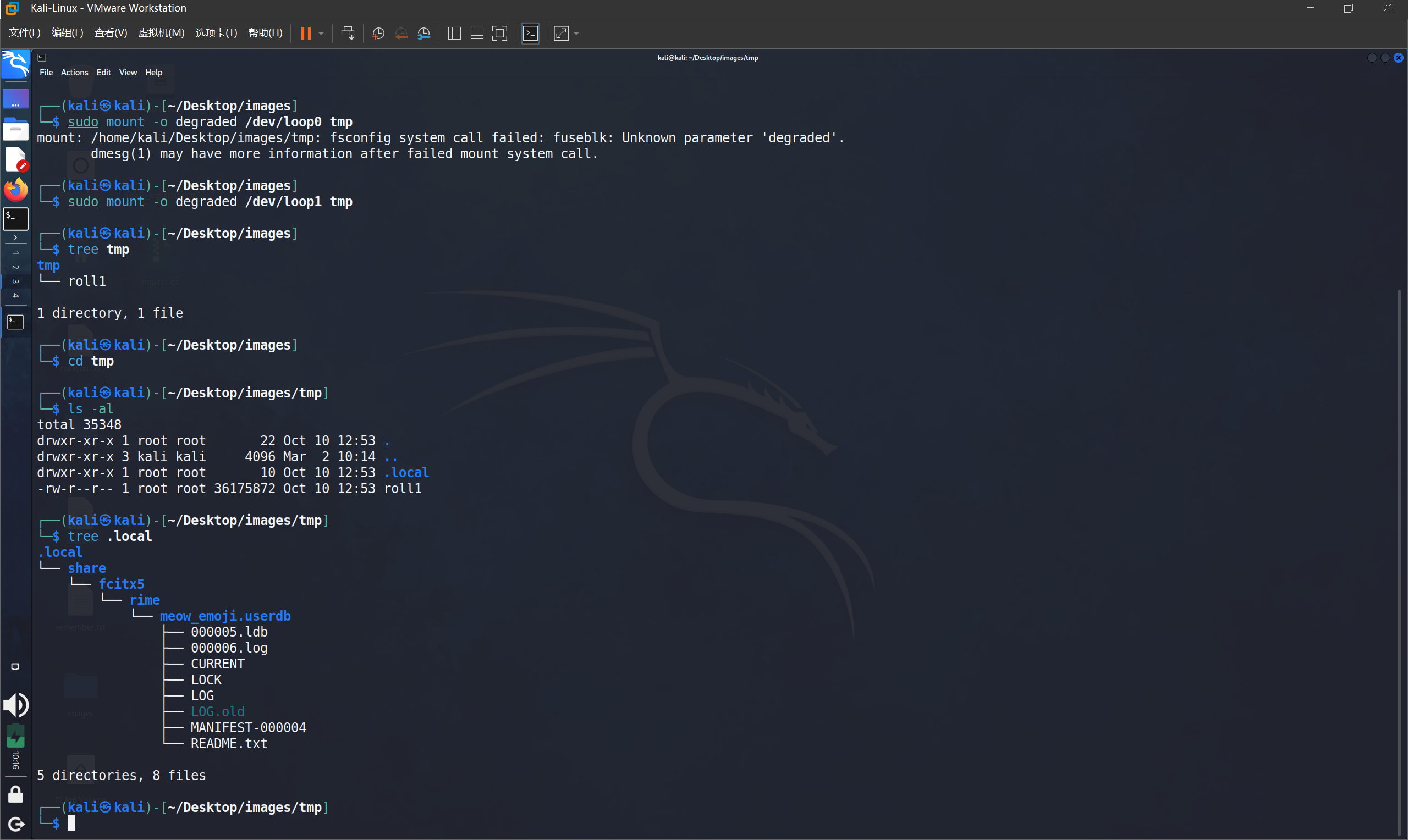Screen dimensions: 1408x840
Task: Revert VM to previous snapshot
Action: 401,34
